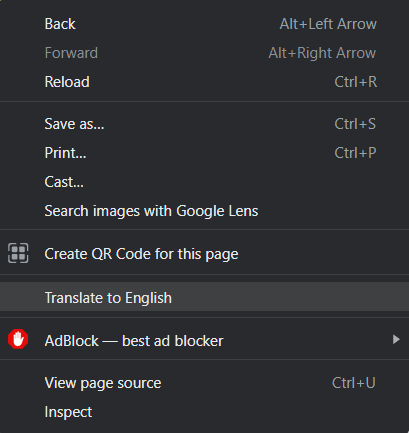Select the Print... menu entry
Image resolution: width=409 pixels, height=433 pixels.
click(204, 153)
